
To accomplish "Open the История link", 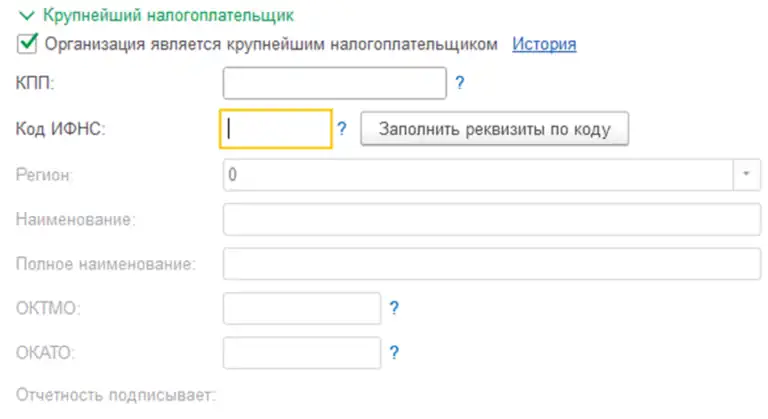I will pyautogui.click(x=544, y=44).
